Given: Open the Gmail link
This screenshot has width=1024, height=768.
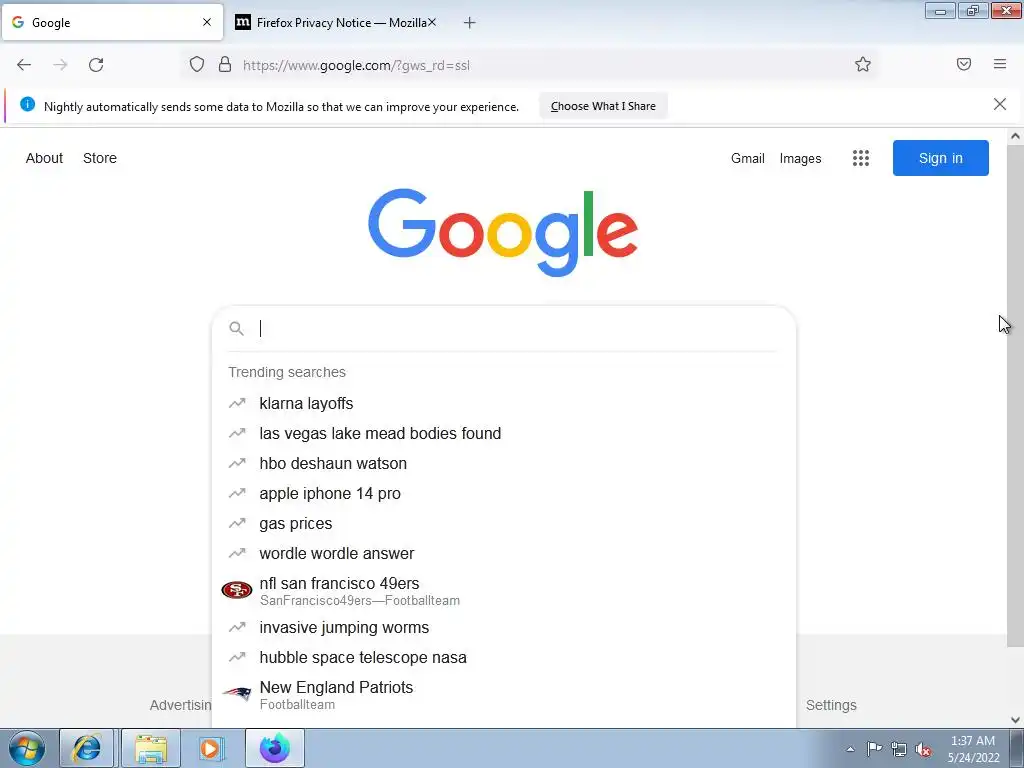Looking at the screenshot, I should pos(748,158).
